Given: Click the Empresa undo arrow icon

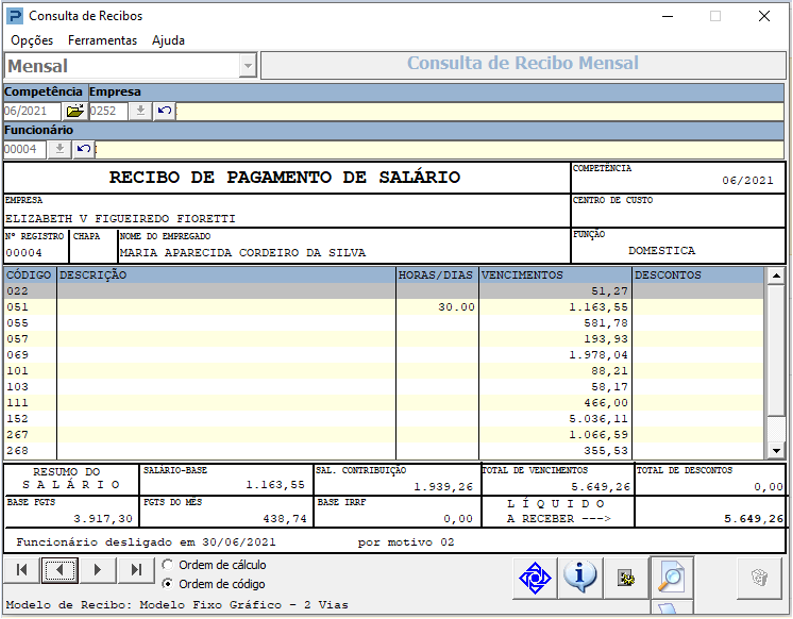Looking at the screenshot, I should coord(164,110).
